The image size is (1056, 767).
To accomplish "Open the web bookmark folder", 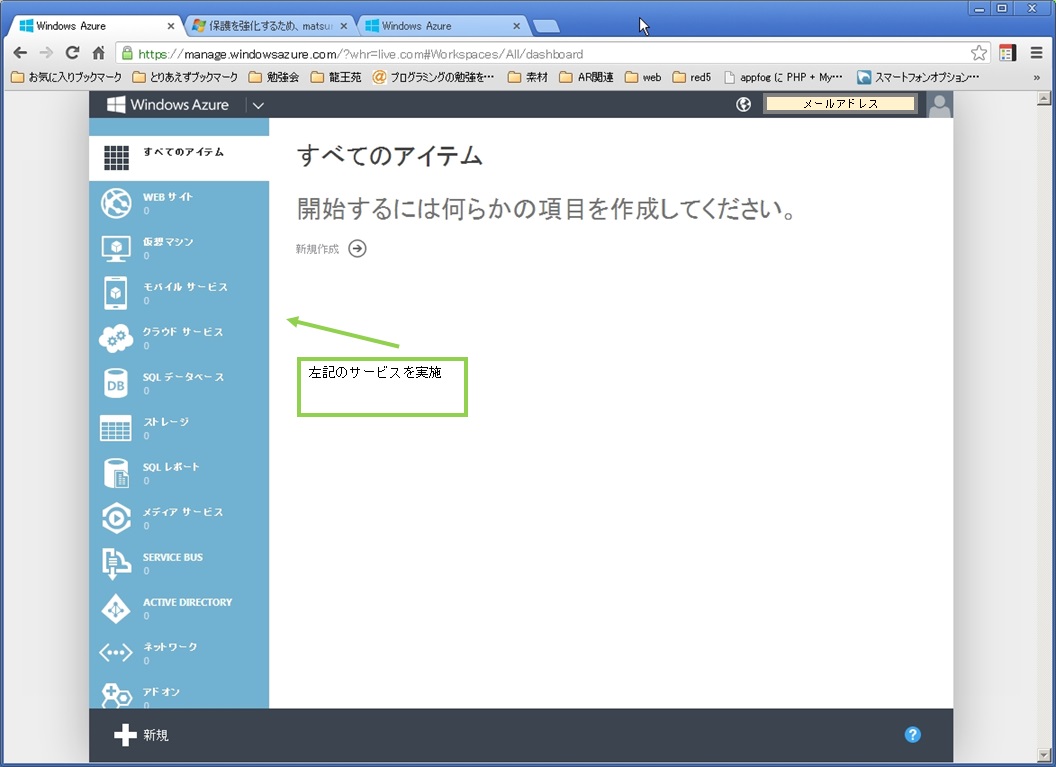I will tap(643, 77).
